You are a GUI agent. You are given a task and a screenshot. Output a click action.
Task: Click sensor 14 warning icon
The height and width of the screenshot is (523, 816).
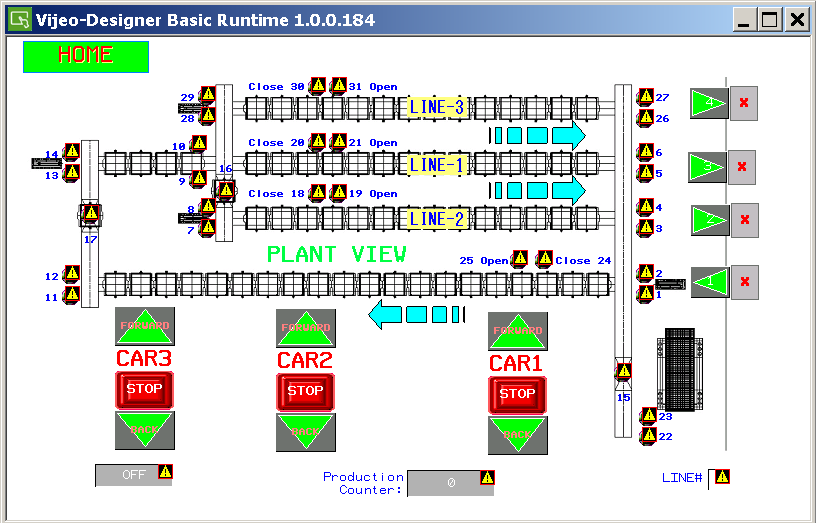pos(72,152)
